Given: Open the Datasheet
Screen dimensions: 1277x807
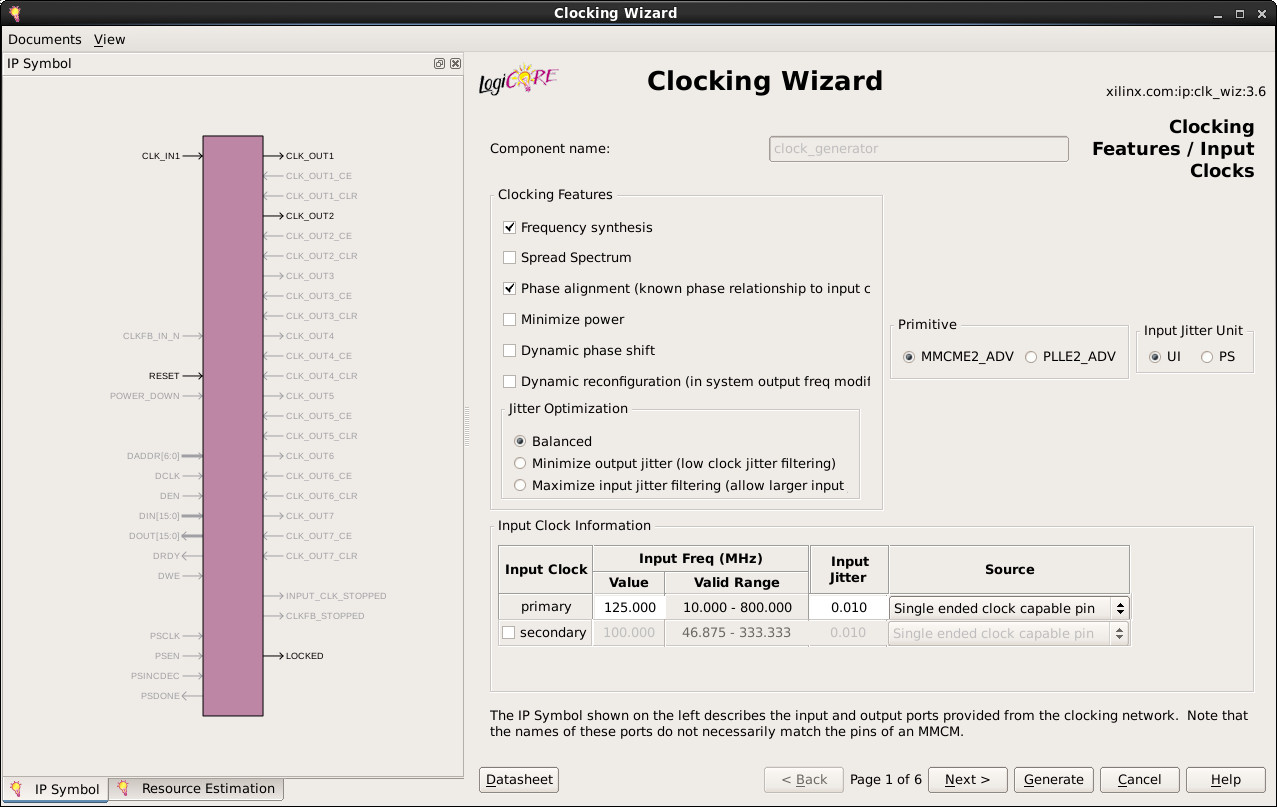Looking at the screenshot, I should click(x=519, y=780).
